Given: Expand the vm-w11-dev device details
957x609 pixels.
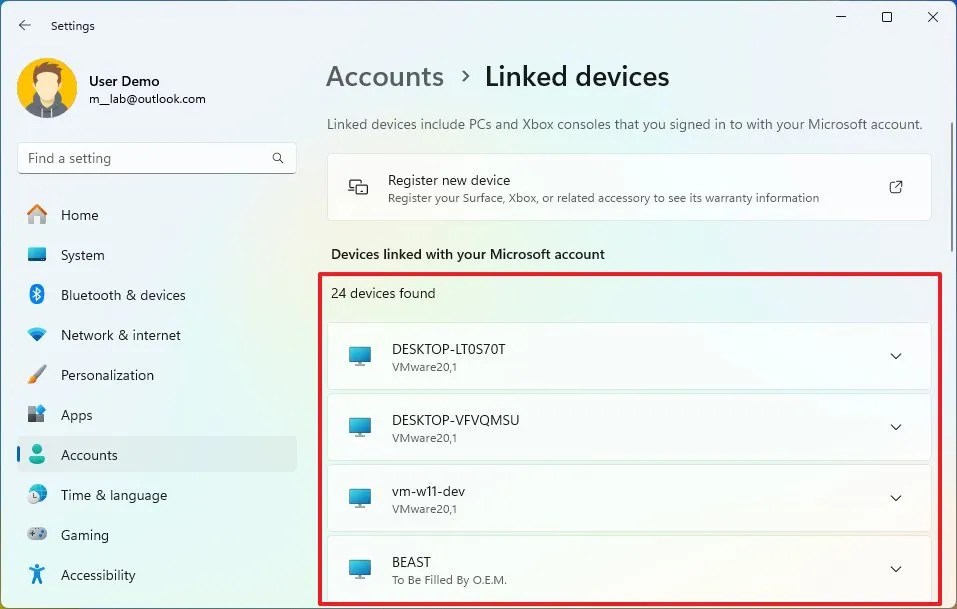Looking at the screenshot, I should point(896,498).
